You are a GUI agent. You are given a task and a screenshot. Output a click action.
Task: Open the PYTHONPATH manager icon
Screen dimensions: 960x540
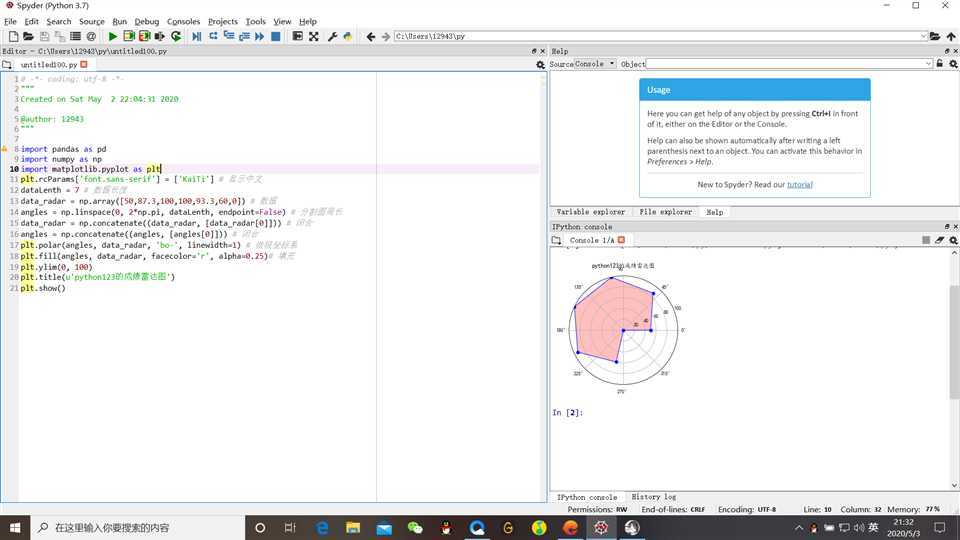[x=348, y=37]
